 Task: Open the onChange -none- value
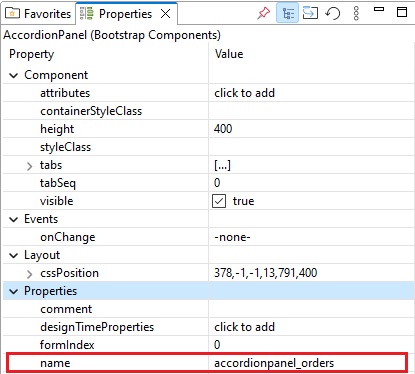coord(312,237)
